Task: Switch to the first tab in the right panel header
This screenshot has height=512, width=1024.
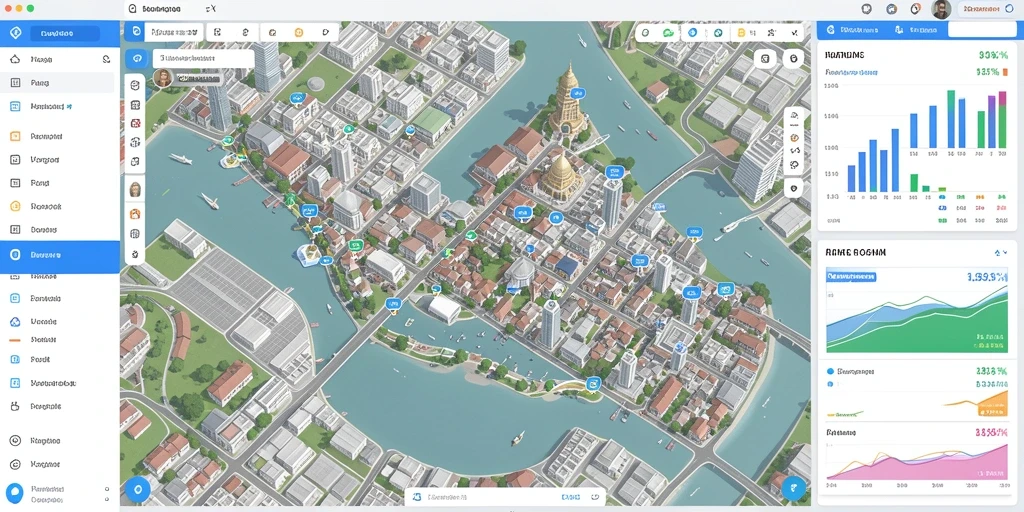Action: click(x=854, y=30)
